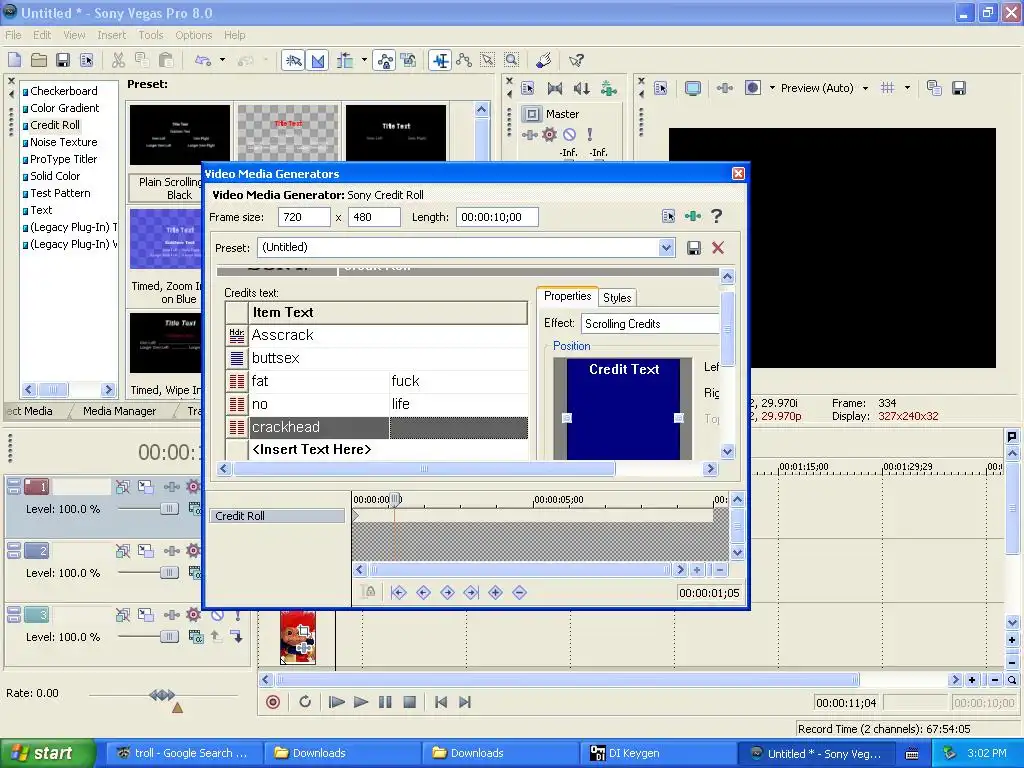This screenshot has height=768, width=1024.
Task: Click the Undo arrow icon
Action: tap(203, 60)
